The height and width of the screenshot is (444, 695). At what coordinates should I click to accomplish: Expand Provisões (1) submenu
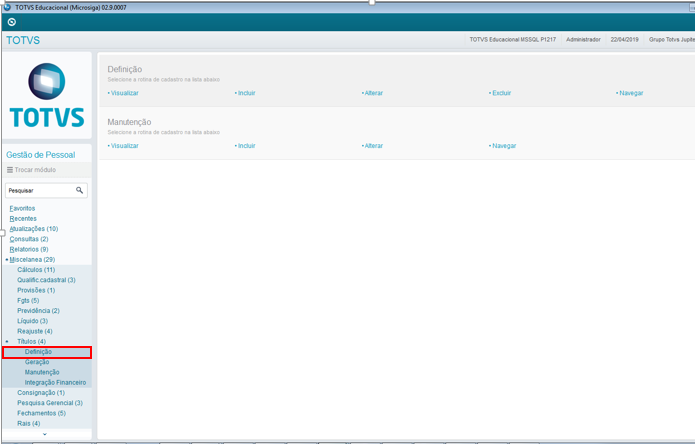tap(36, 290)
